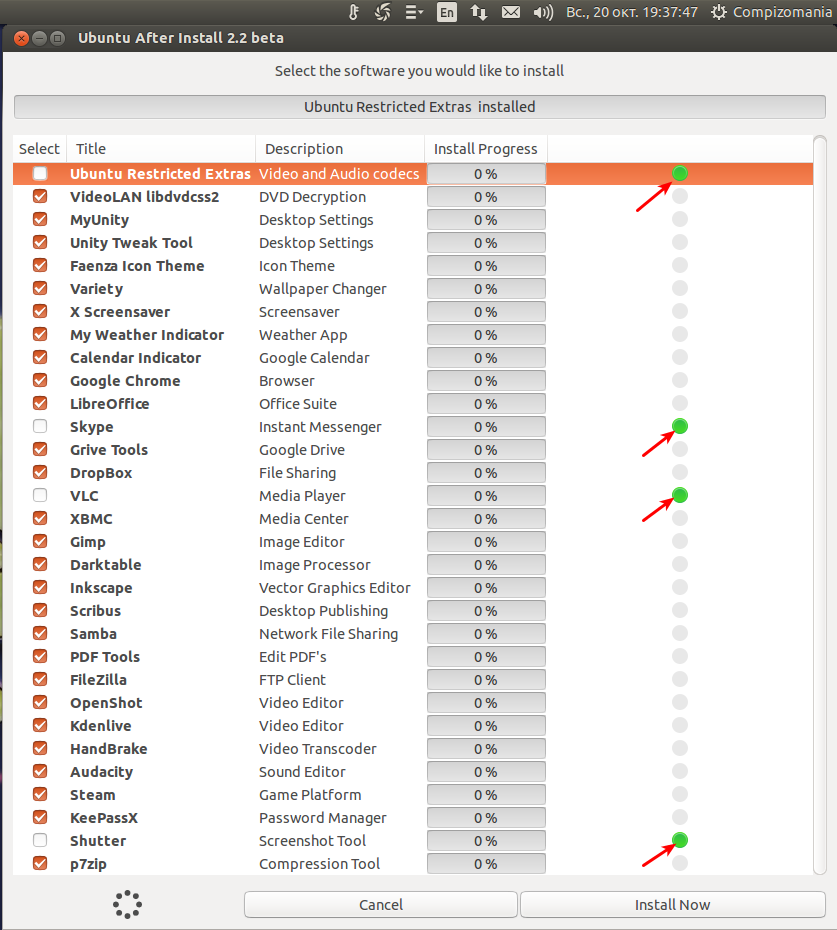Click the vertical scrollbar of the software list

coord(820,505)
